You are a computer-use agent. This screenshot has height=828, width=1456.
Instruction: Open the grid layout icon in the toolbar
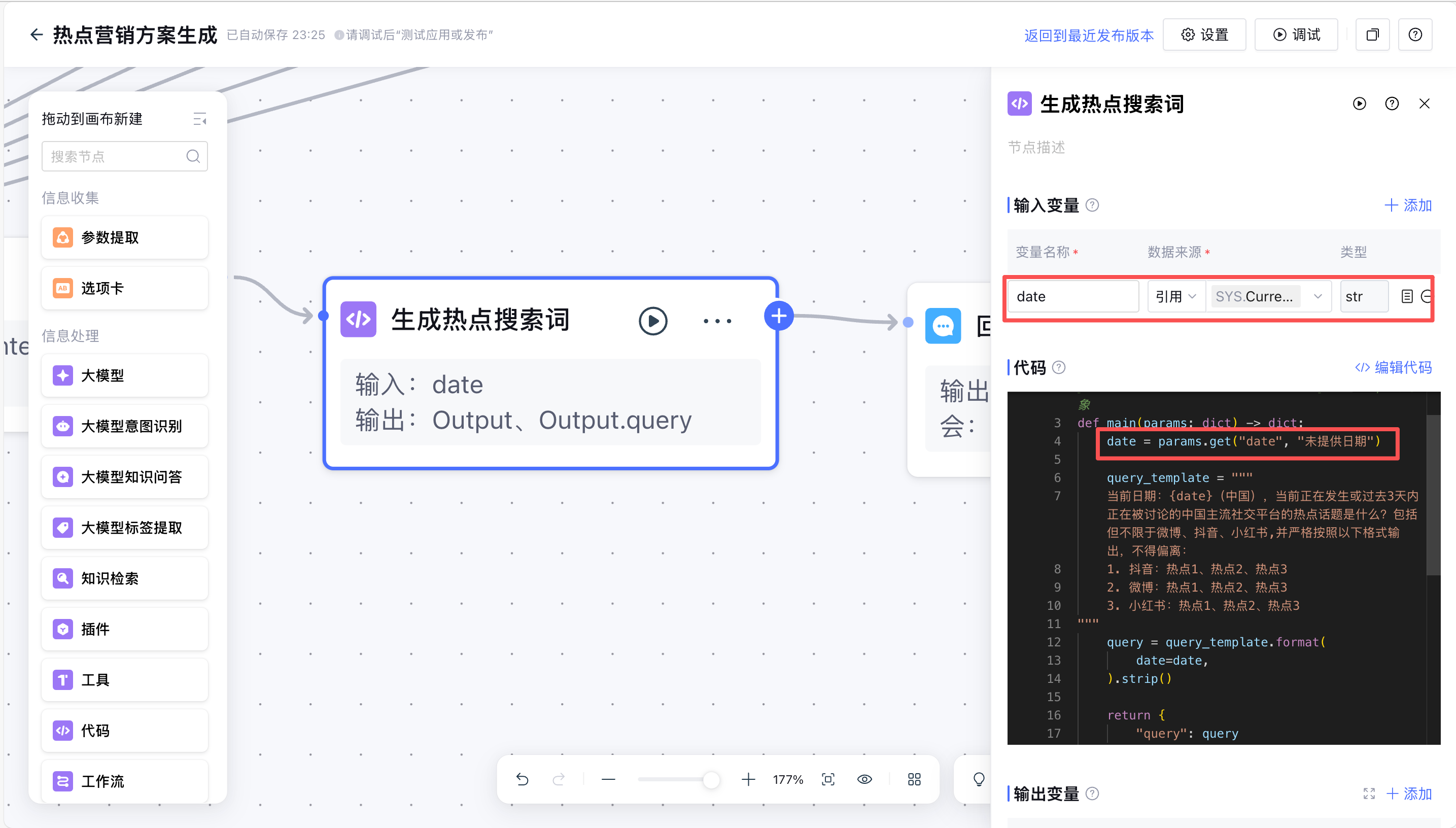(914, 779)
